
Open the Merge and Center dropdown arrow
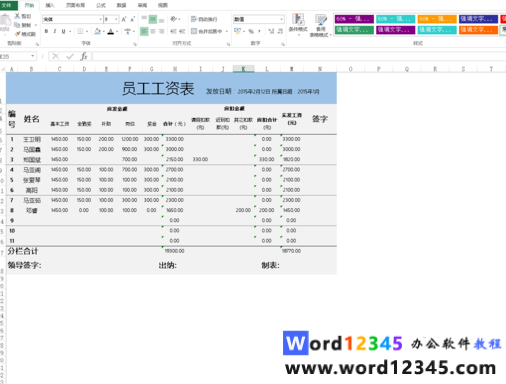click(227, 31)
